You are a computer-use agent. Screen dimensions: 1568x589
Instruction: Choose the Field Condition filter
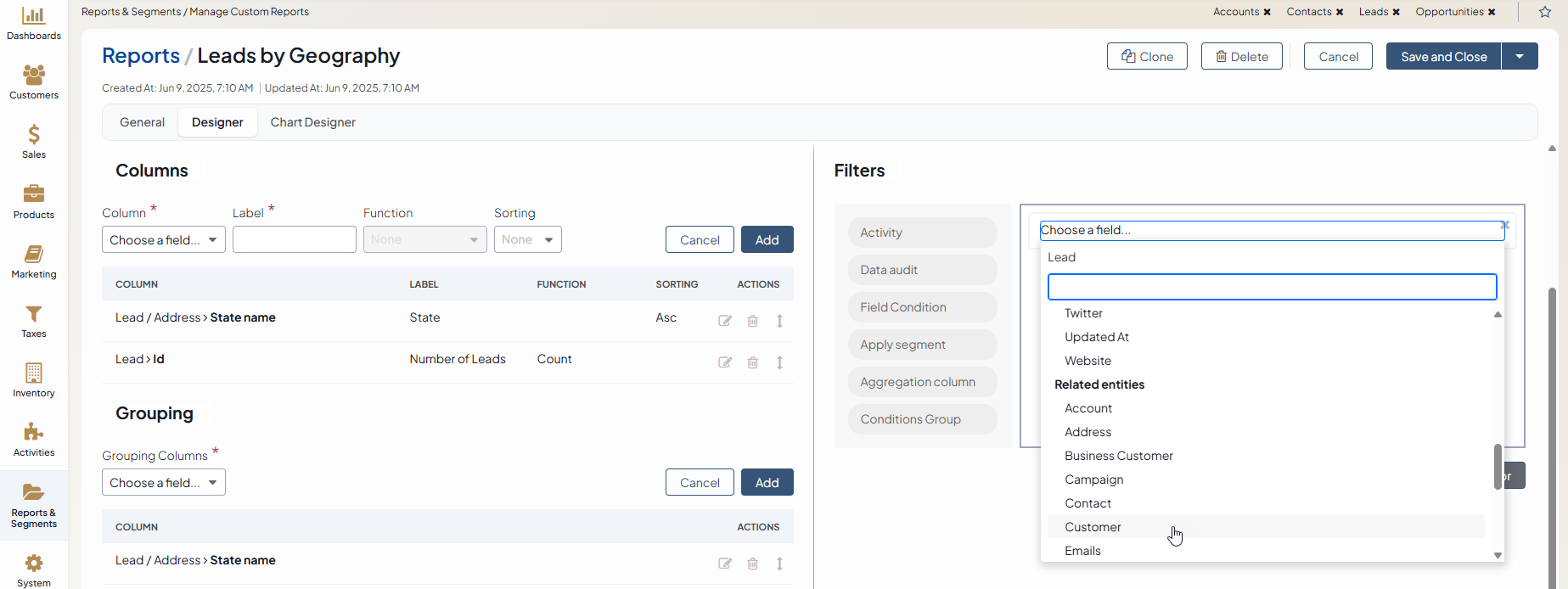pyautogui.click(x=902, y=307)
